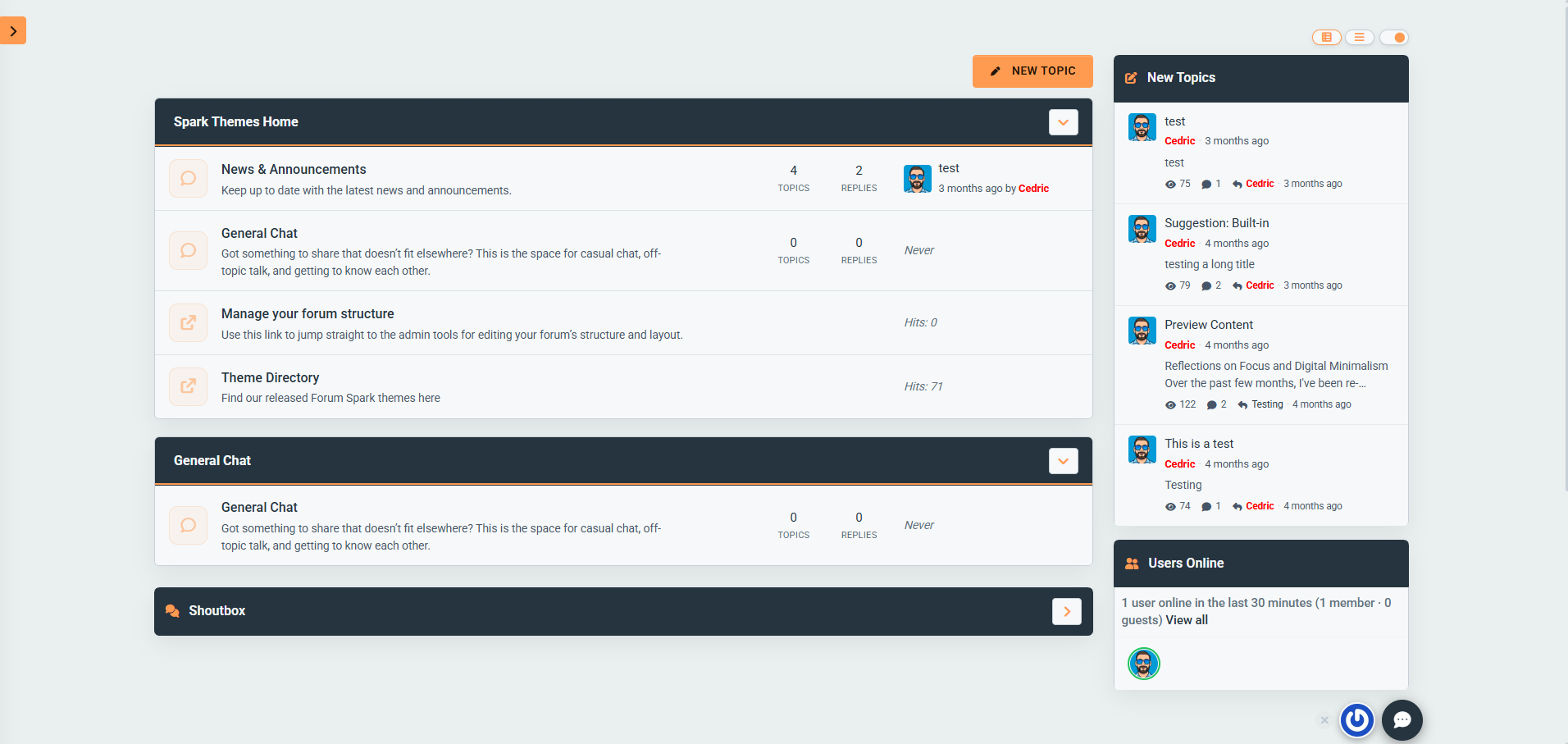
Task: Switch to the table layout view pill
Action: pos(1326,37)
